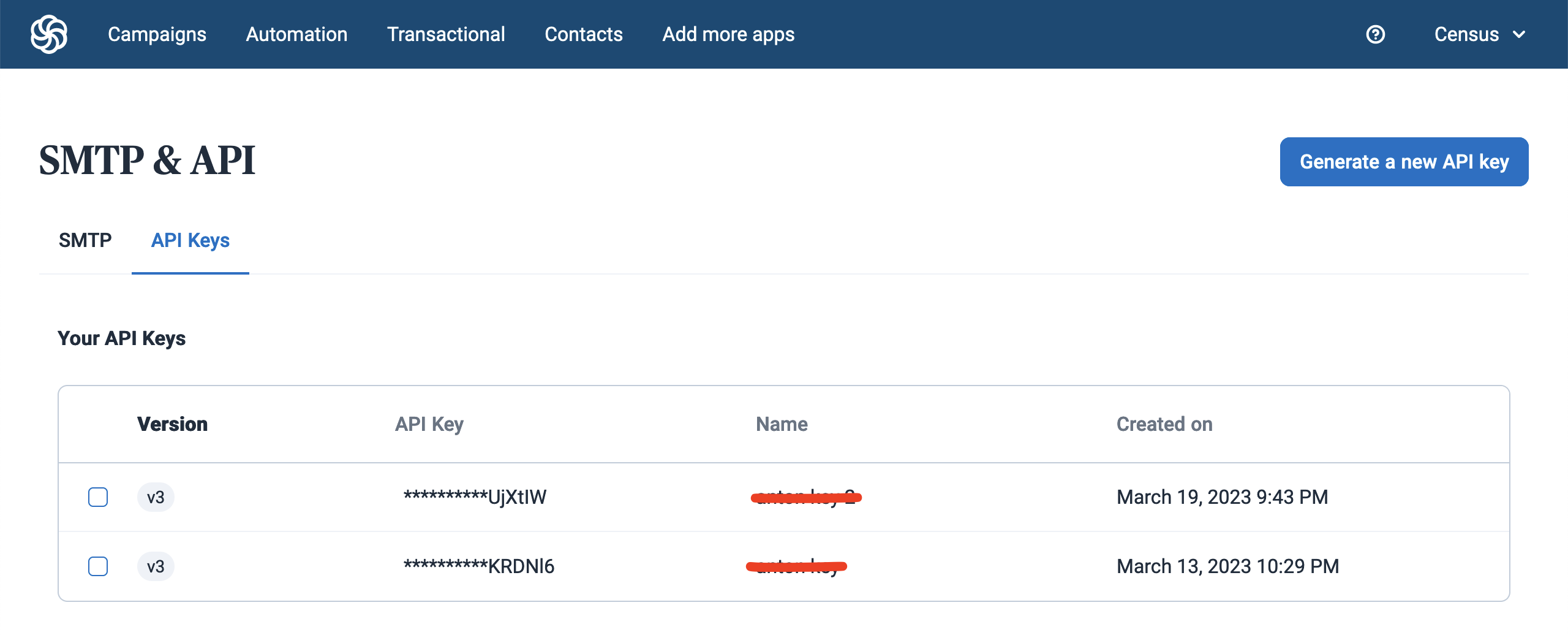The width and height of the screenshot is (1568, 635).
Task: Click the v3 badge in first row
Action: point(156,497)
